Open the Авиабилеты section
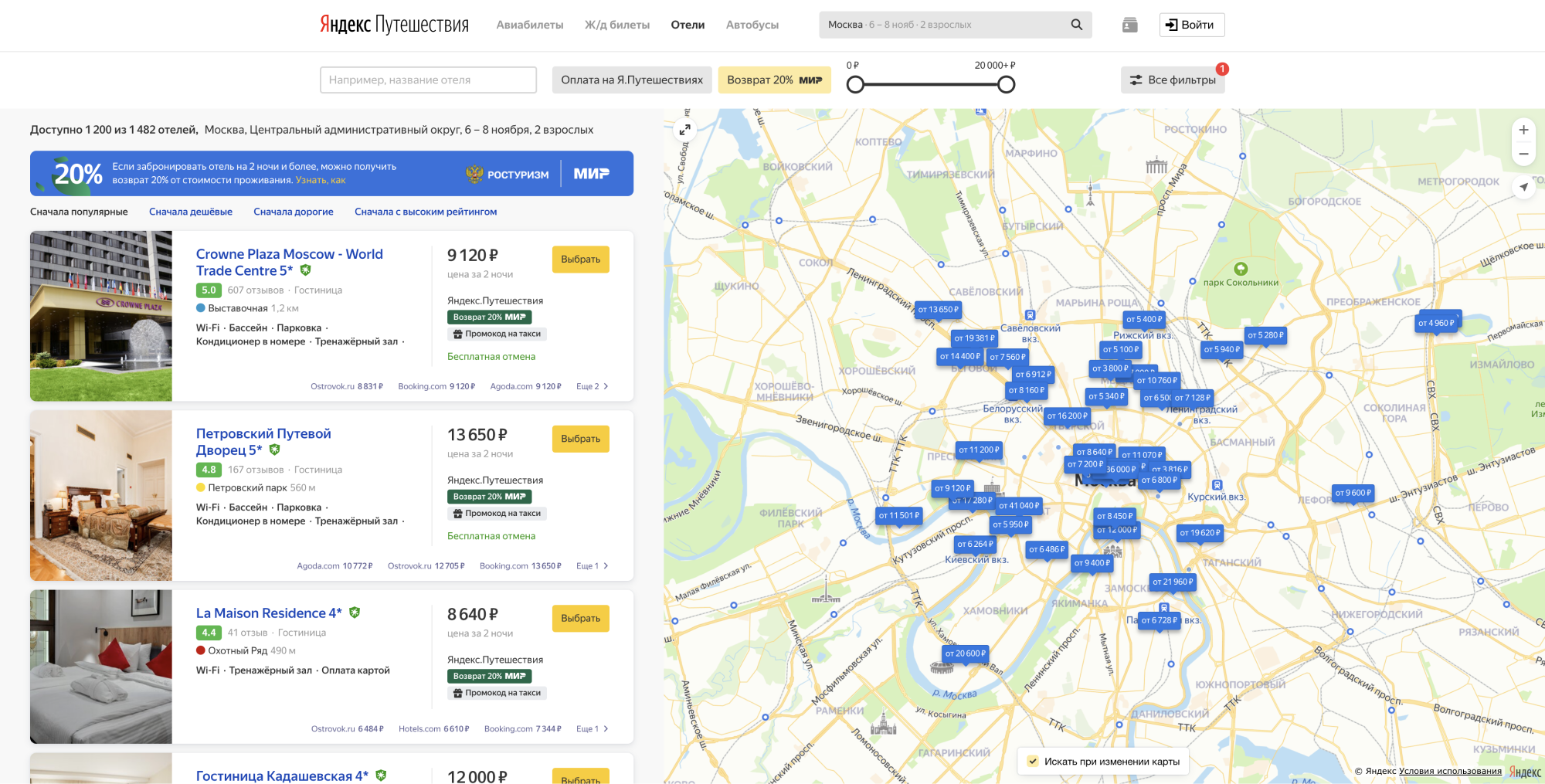1545x784 pixels. pyautogui.click(x=529, y=25)
